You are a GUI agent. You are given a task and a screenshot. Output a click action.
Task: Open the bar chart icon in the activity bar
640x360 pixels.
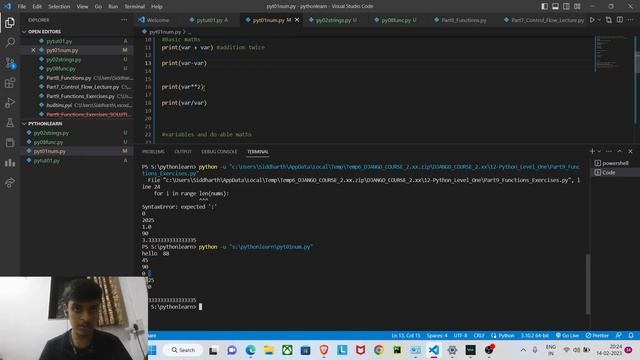tap(10, 163)
